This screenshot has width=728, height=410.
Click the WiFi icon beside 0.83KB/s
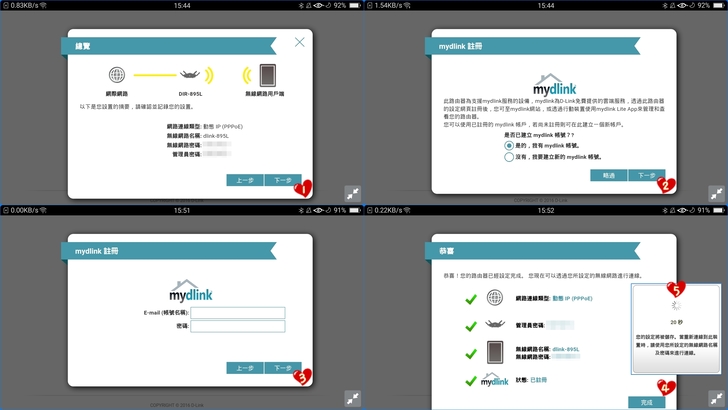(43, 6)
